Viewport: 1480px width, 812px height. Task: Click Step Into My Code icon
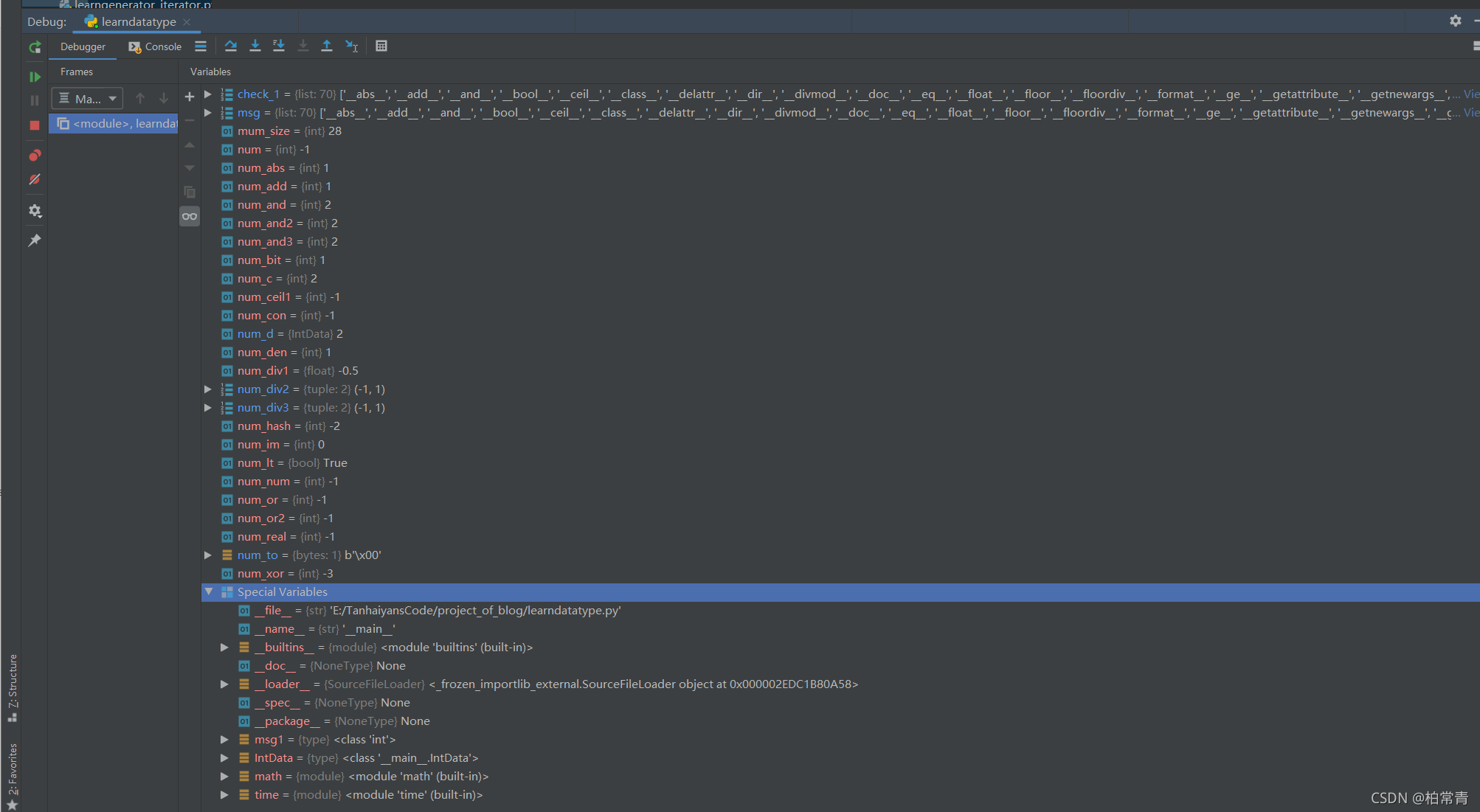click(279, 46)
